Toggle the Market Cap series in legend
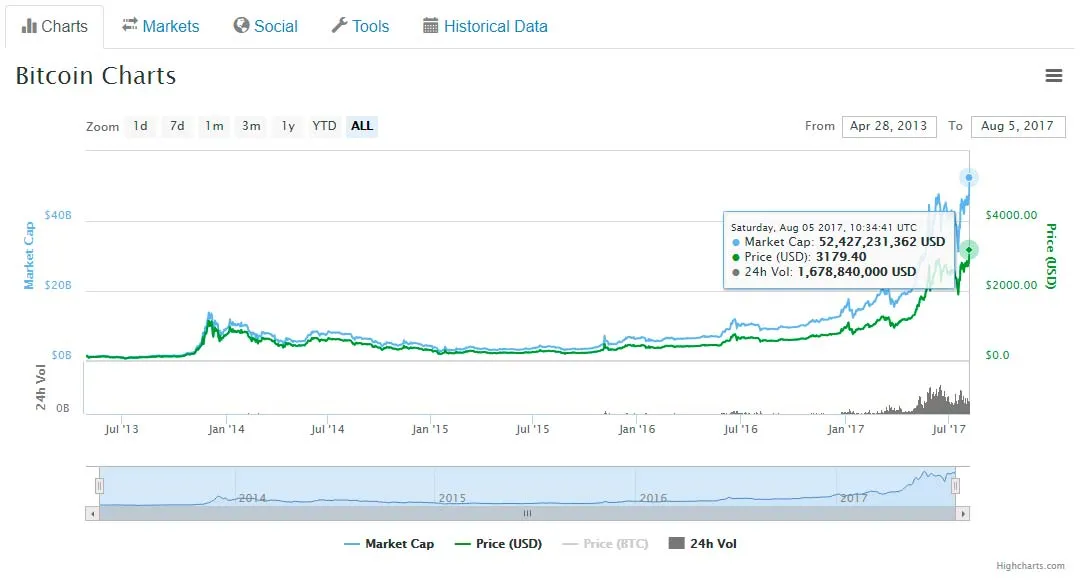This screenshot has height=583, width=1081. click(389, 544)
